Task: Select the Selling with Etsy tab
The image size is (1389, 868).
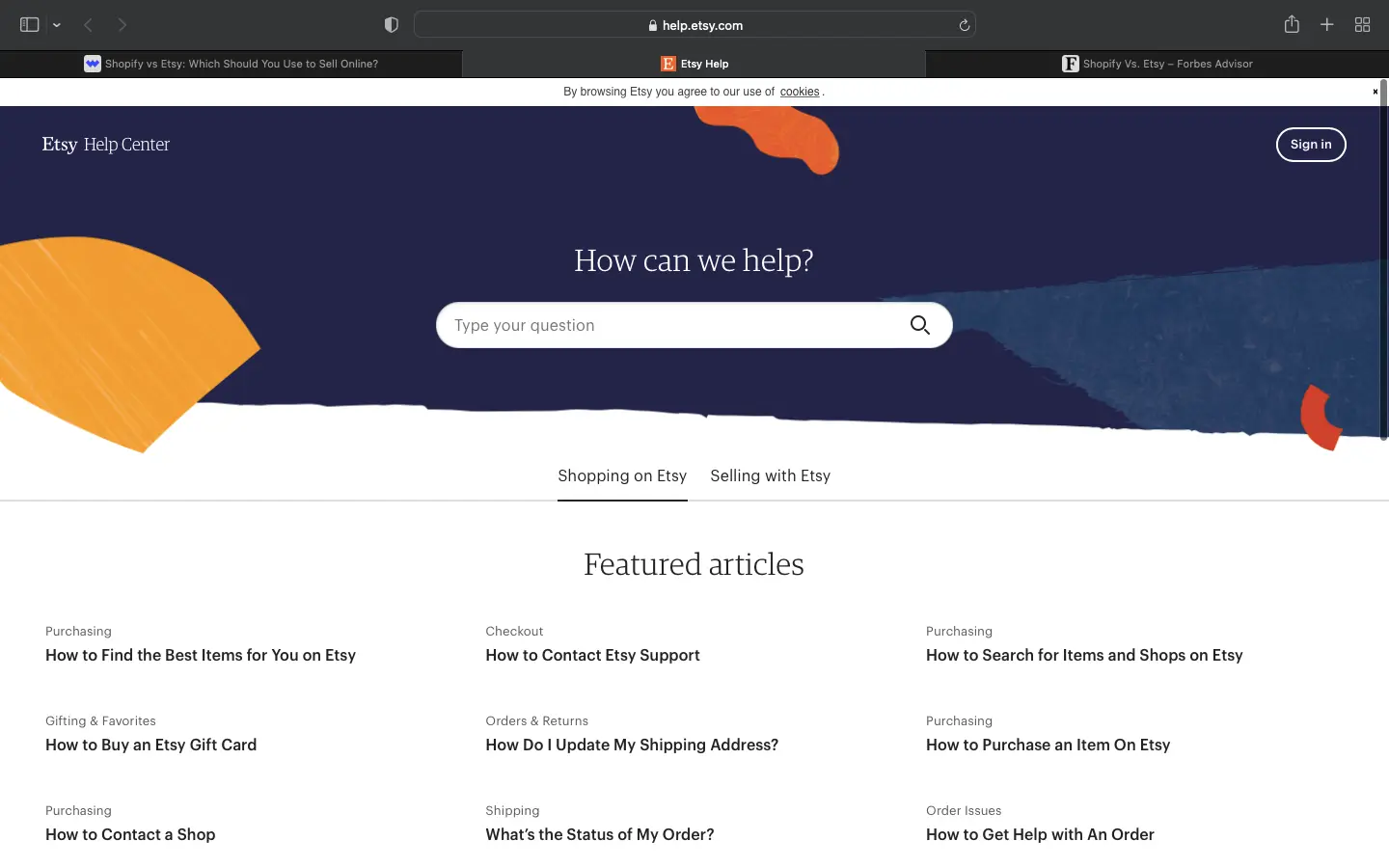Action: [x=771, y=476]
